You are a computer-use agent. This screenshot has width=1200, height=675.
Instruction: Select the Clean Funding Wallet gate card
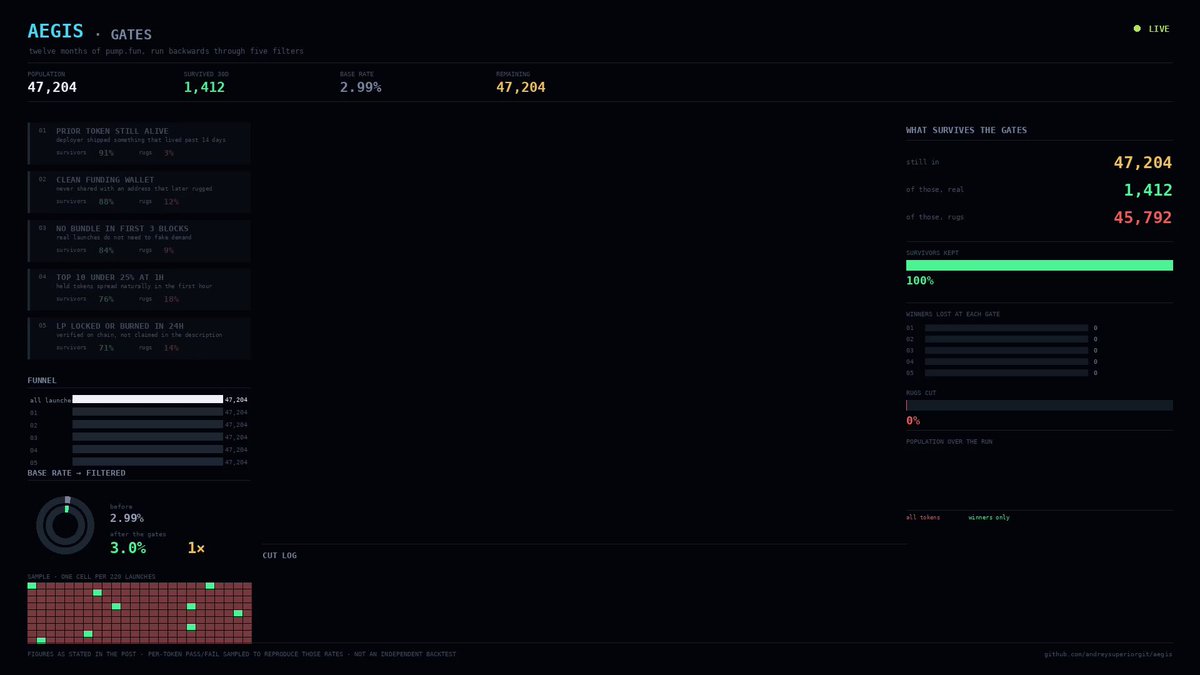(139, 192)
